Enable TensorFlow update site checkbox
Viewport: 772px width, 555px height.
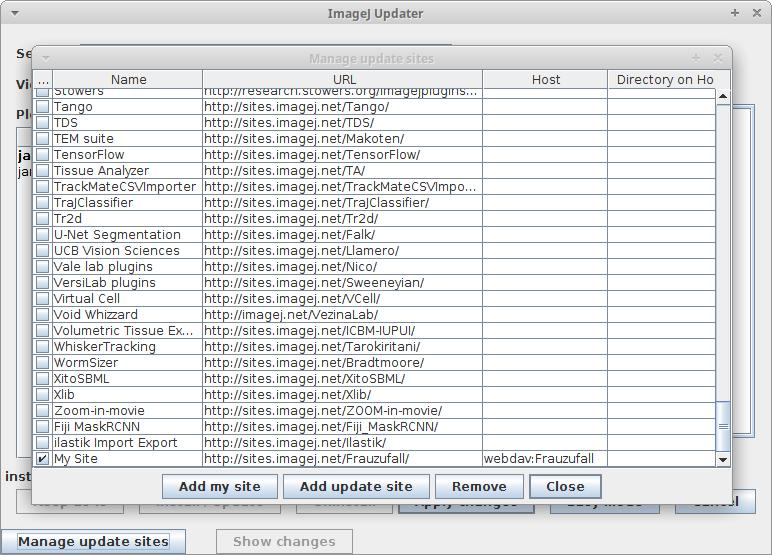point(43,155)
